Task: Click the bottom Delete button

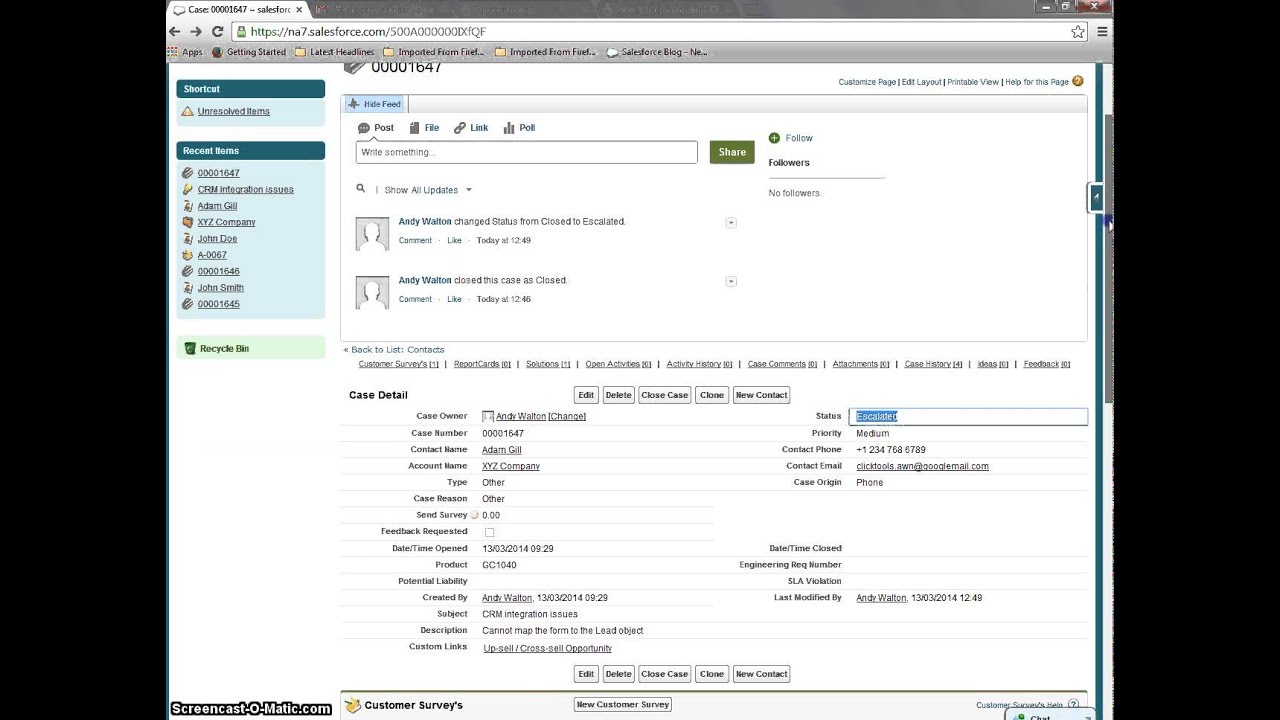Action: 619,674
